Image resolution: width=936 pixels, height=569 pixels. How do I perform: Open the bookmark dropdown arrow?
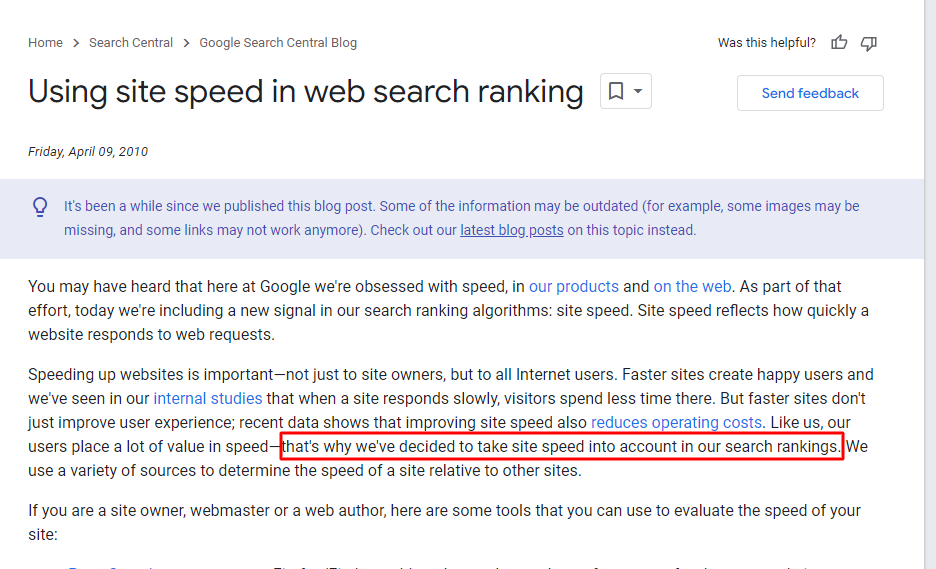pos(638,91)
